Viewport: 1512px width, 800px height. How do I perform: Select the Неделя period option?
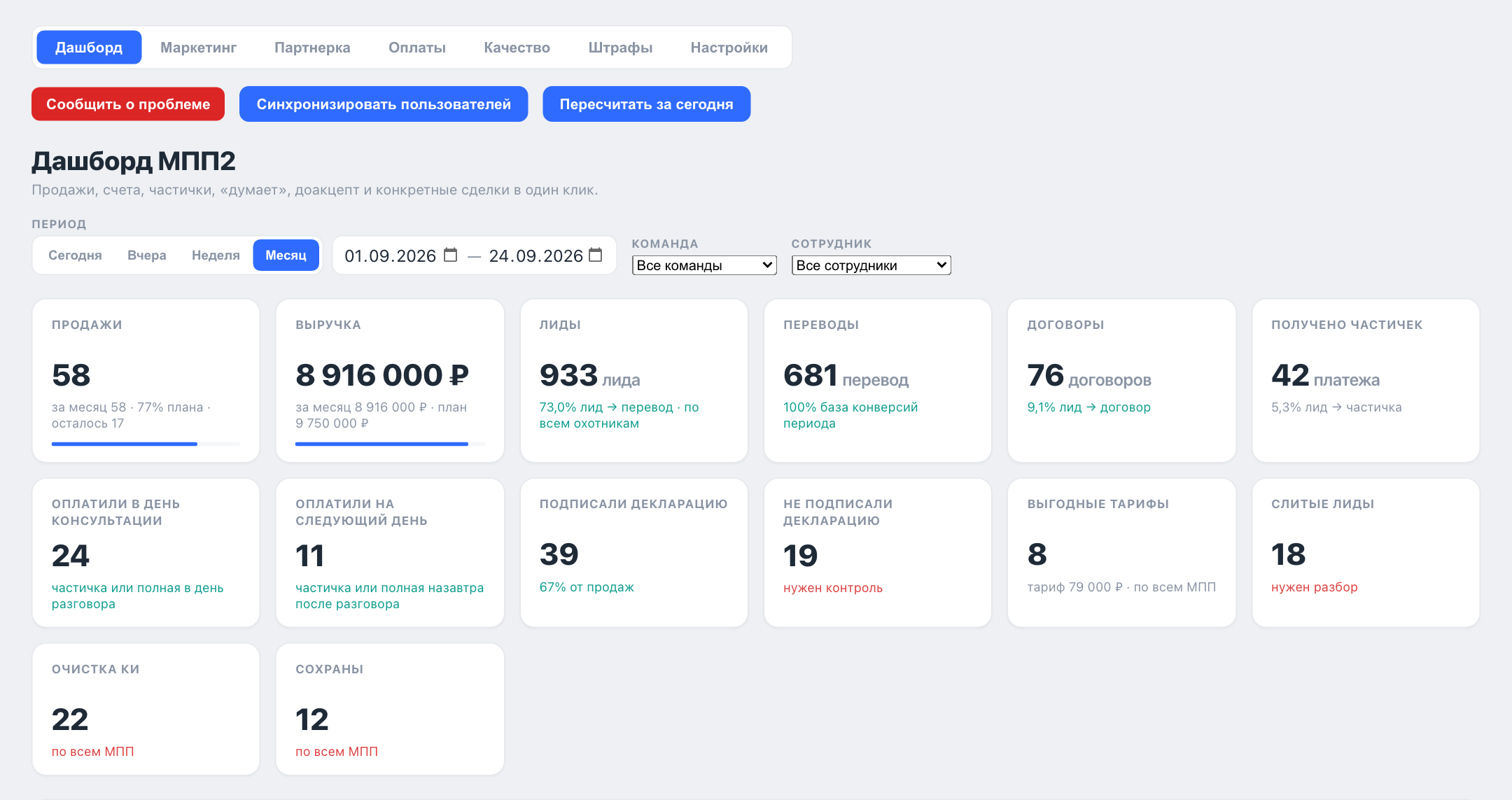216,255
